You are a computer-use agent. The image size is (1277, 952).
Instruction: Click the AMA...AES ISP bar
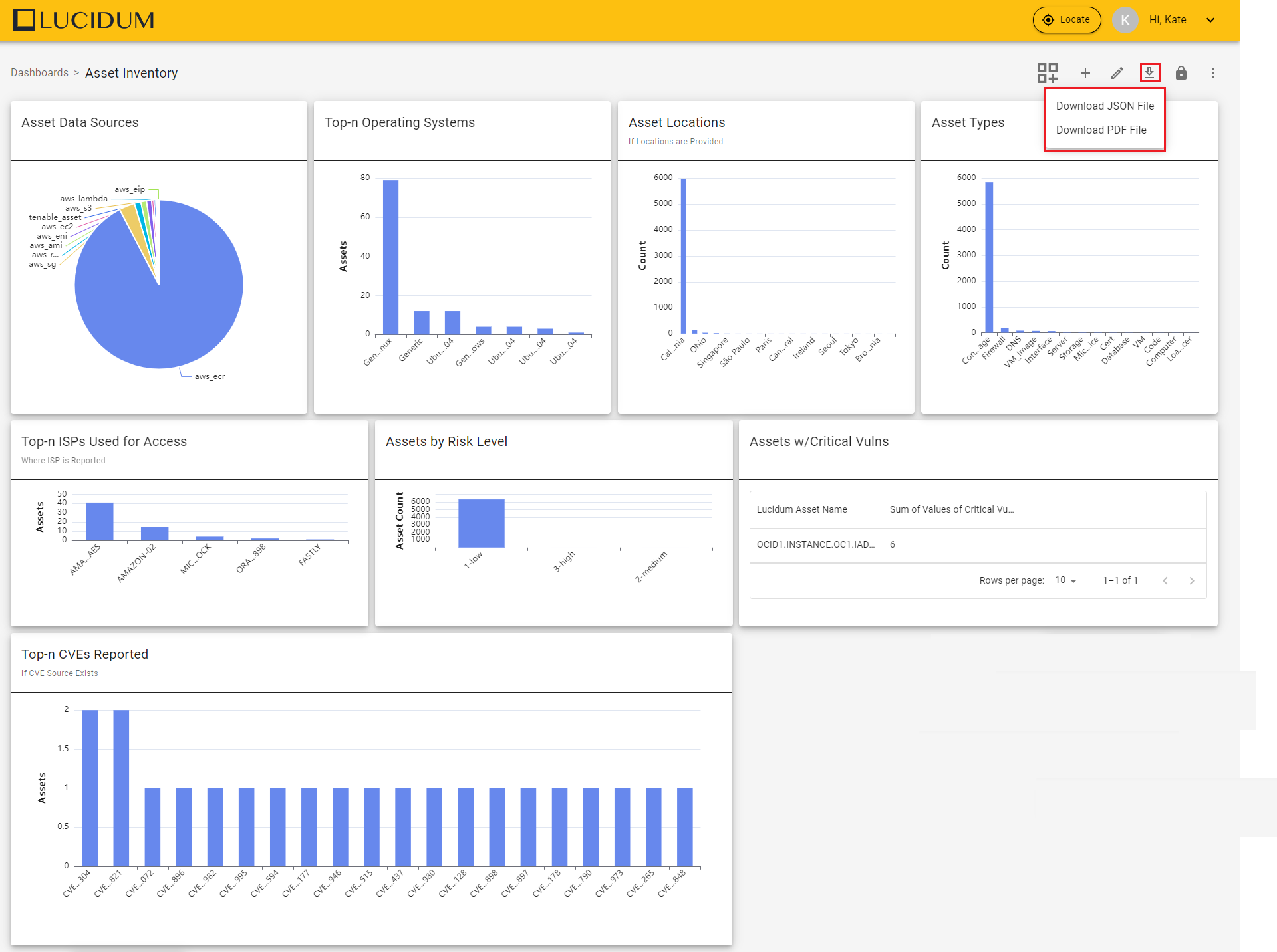[x=100, y=521]
